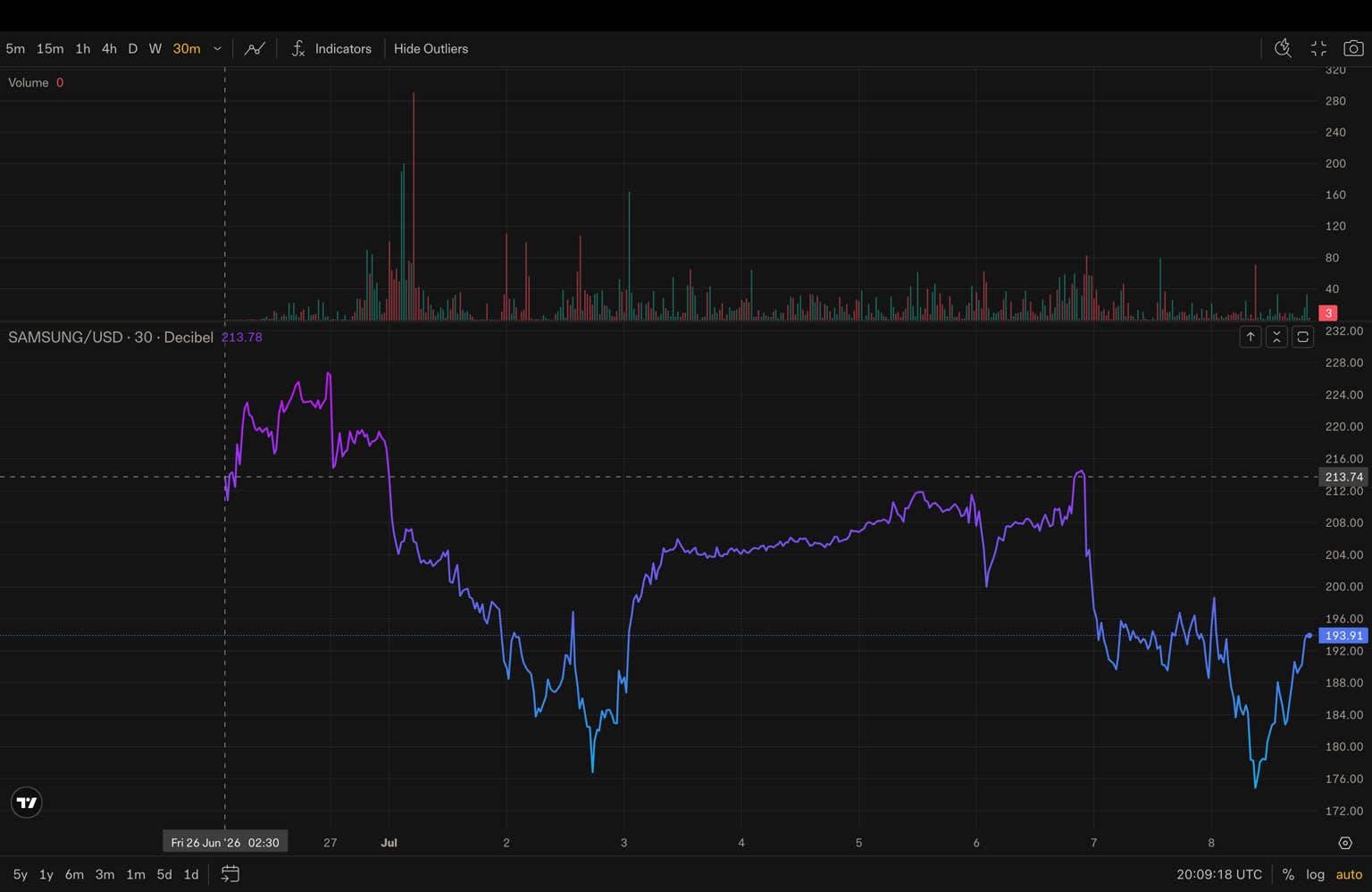Choose the weekly W interval

coord(155,49)
